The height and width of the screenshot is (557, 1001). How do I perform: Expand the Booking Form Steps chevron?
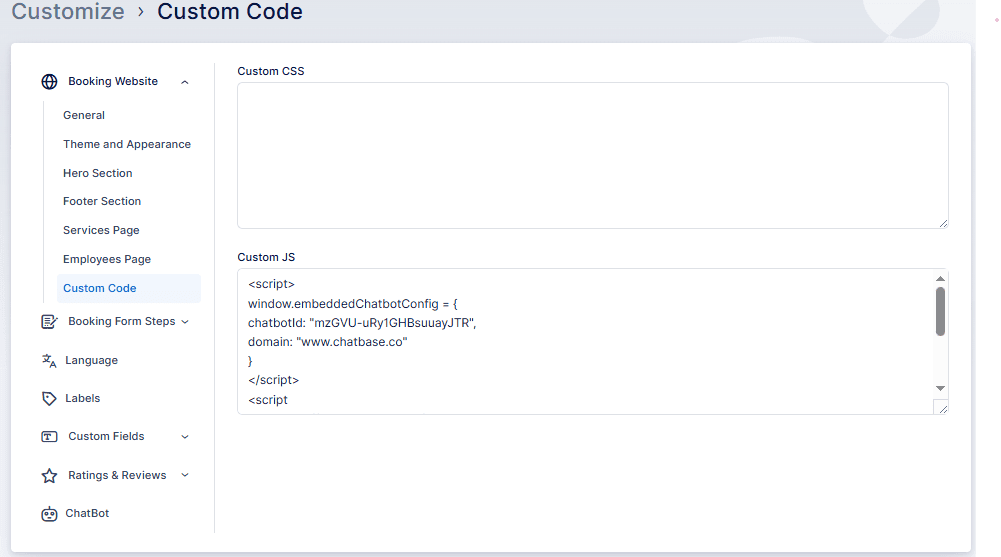(x=185, y=322)
